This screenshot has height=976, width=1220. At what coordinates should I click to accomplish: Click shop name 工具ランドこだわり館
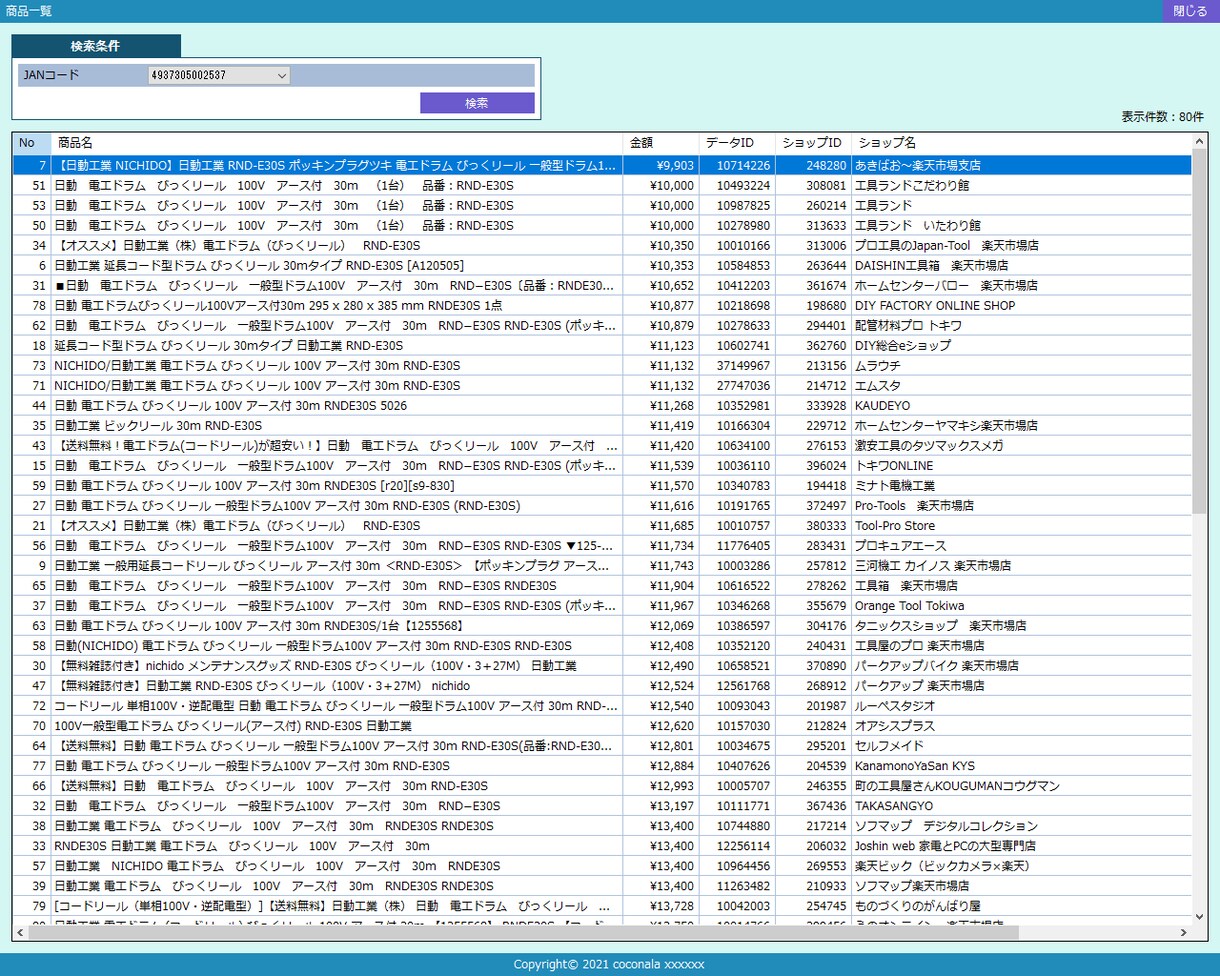pos(913,185)
